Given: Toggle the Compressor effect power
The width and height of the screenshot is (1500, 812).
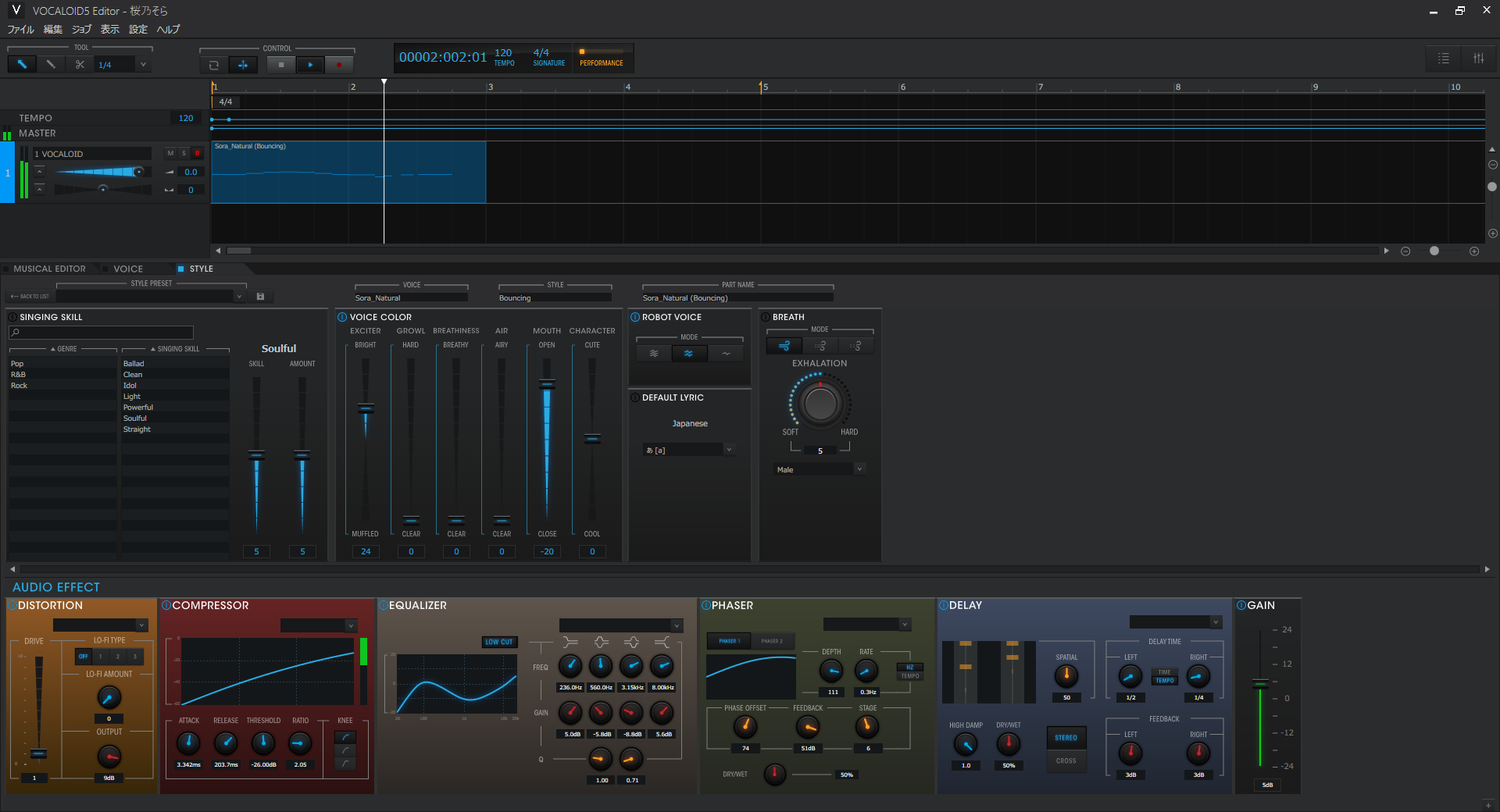Looking at the screenshot, I should pos(166,606).
